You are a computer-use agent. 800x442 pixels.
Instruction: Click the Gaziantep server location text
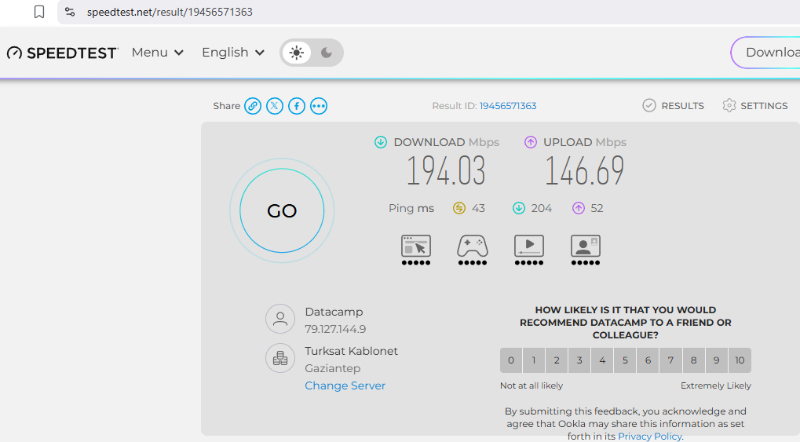click(332, 368)
